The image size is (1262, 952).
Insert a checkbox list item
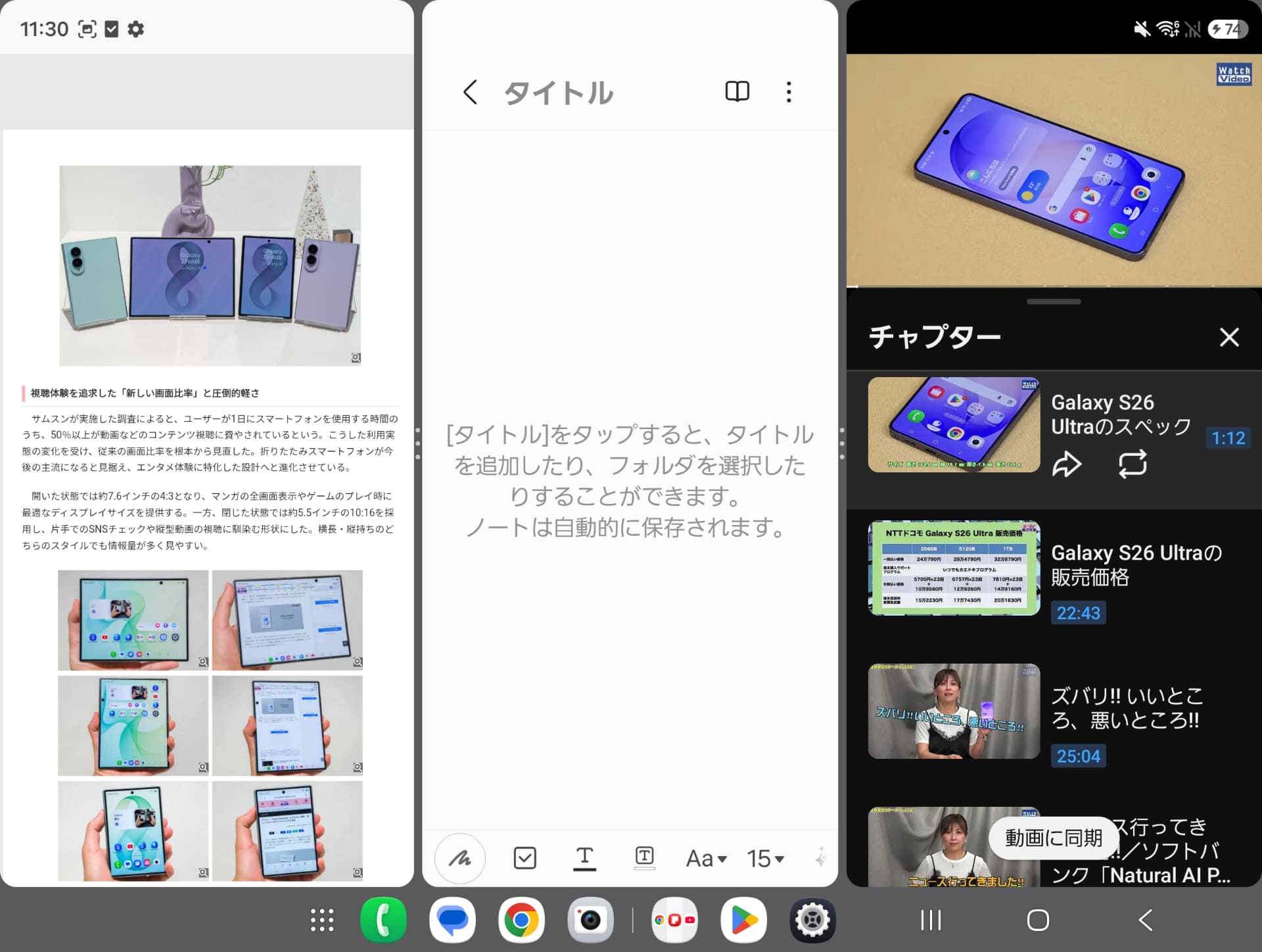click(x=525, y=857)
